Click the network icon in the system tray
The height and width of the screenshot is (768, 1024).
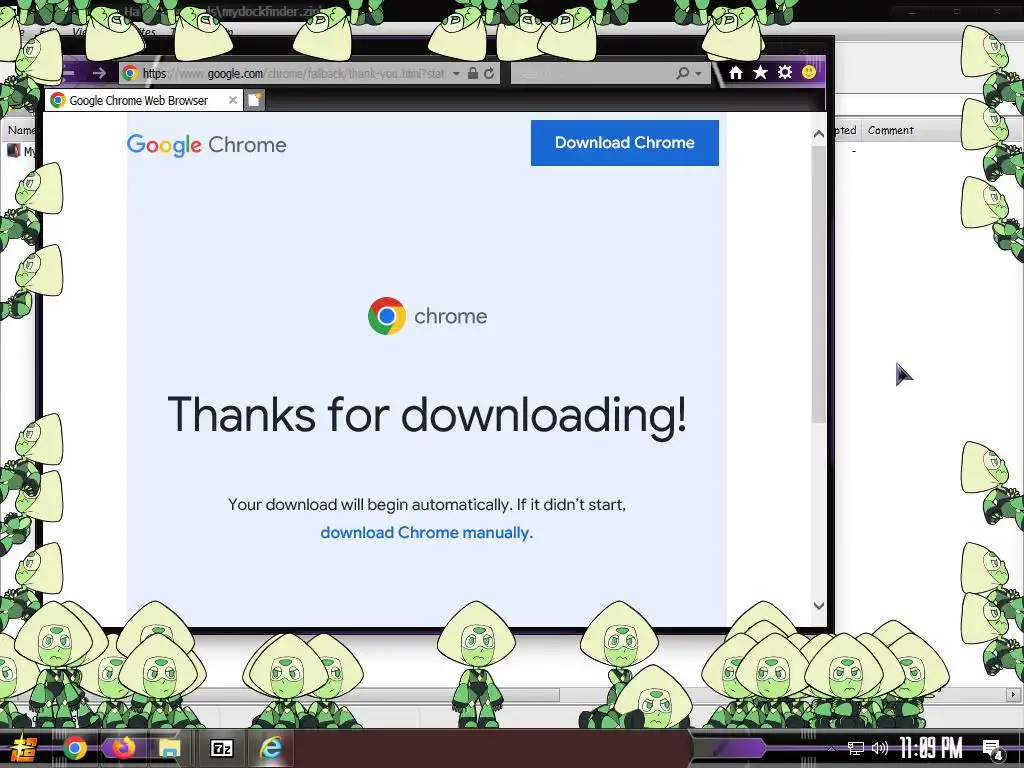coord(856,748)
